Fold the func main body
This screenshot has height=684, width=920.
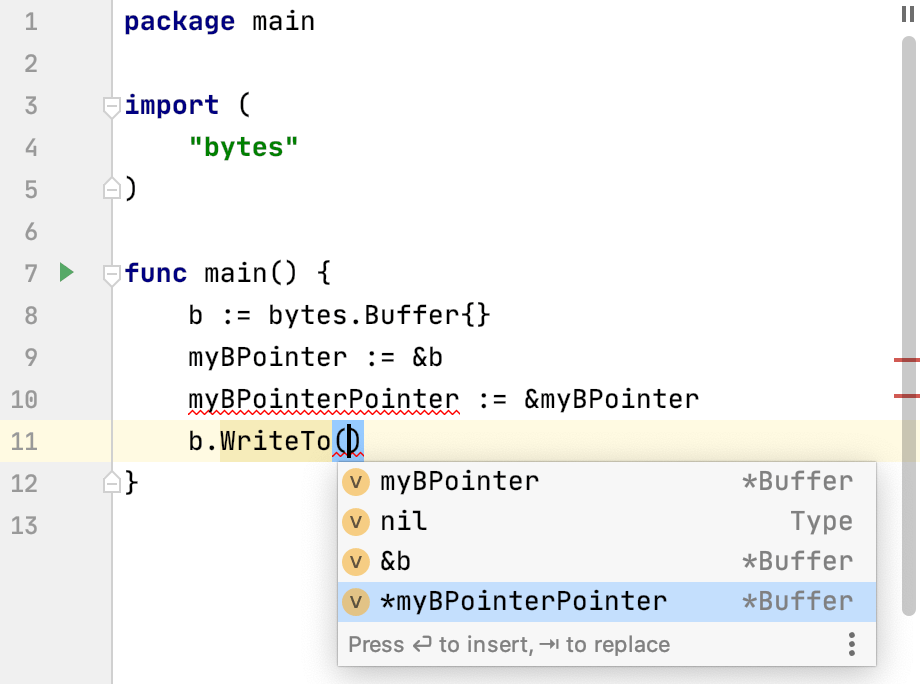click(111, 275)
